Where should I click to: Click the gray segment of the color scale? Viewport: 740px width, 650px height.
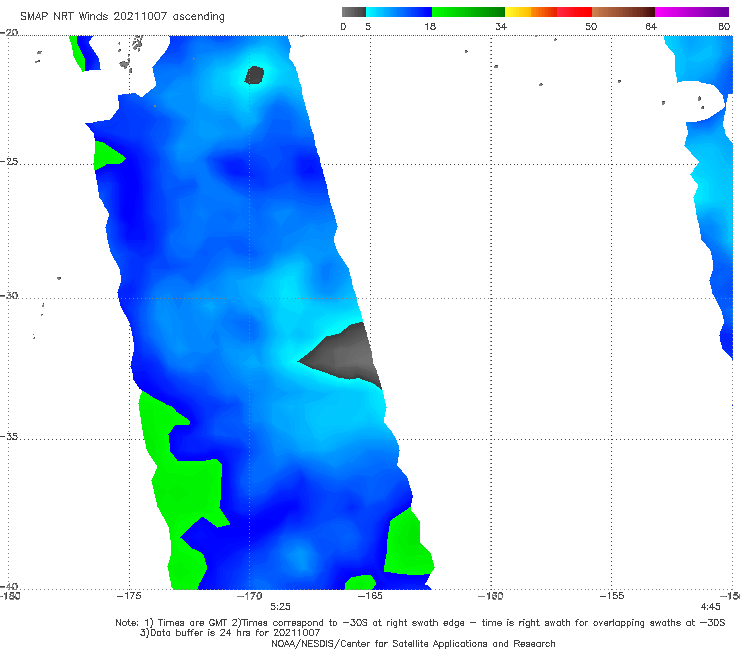353,12
